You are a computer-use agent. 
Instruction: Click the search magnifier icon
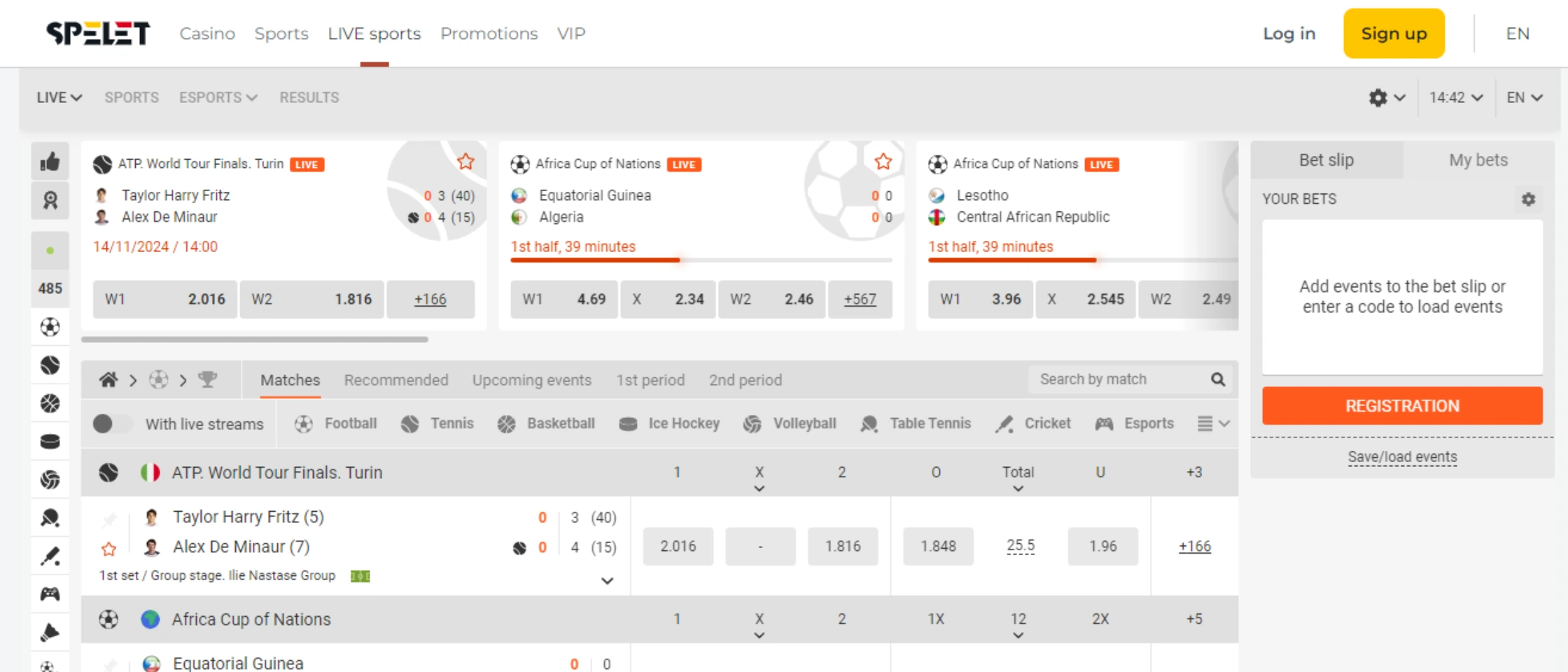click(1218, 379)
